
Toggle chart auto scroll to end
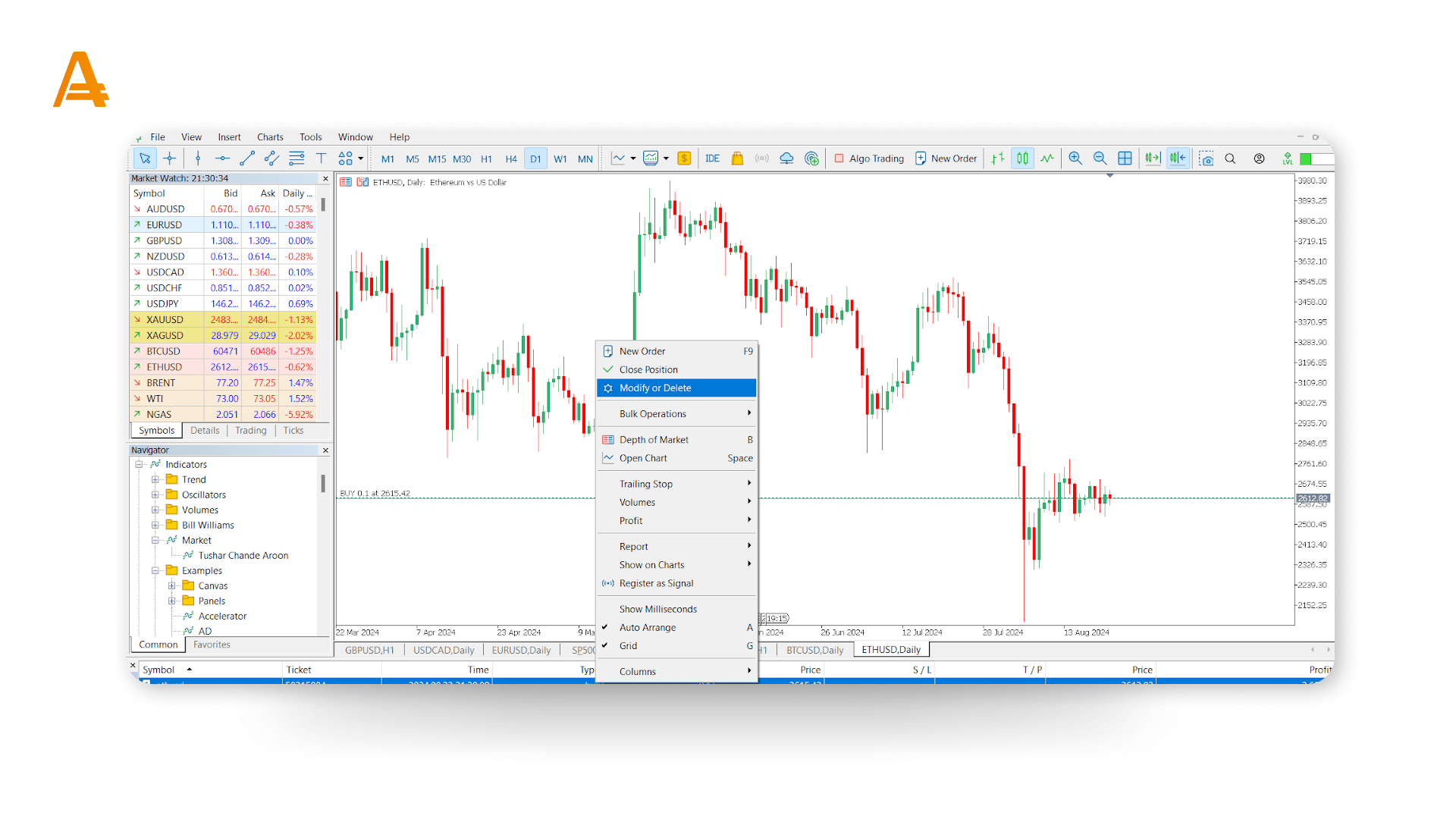1153,158
